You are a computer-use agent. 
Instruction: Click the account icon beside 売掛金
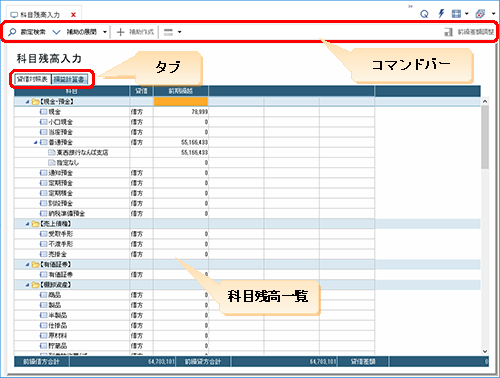click(x=43, y=254)
